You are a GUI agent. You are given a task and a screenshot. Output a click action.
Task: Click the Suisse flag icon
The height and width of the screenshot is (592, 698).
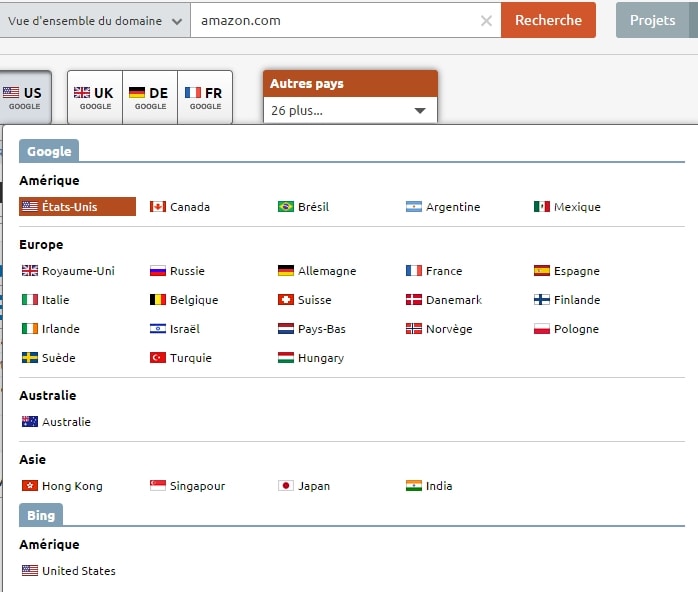pos(286,300)
